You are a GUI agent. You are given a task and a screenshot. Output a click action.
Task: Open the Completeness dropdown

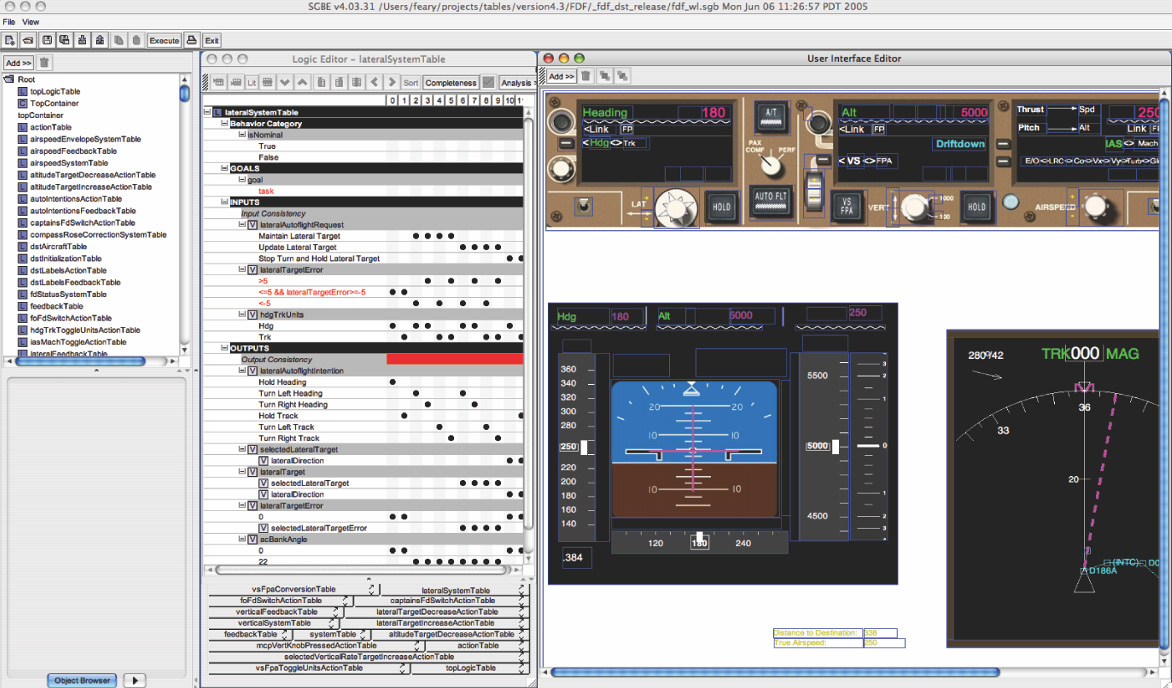(452, 82)
